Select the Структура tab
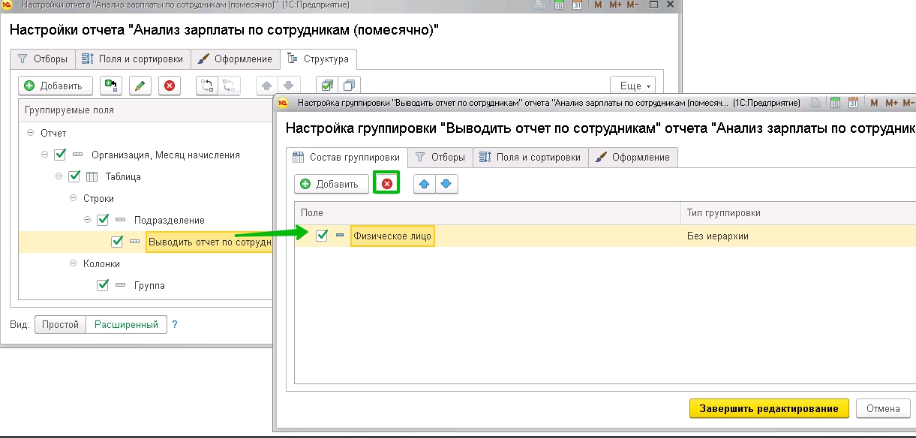The width and height of the screenshot is (916, 438). (318, 59)
